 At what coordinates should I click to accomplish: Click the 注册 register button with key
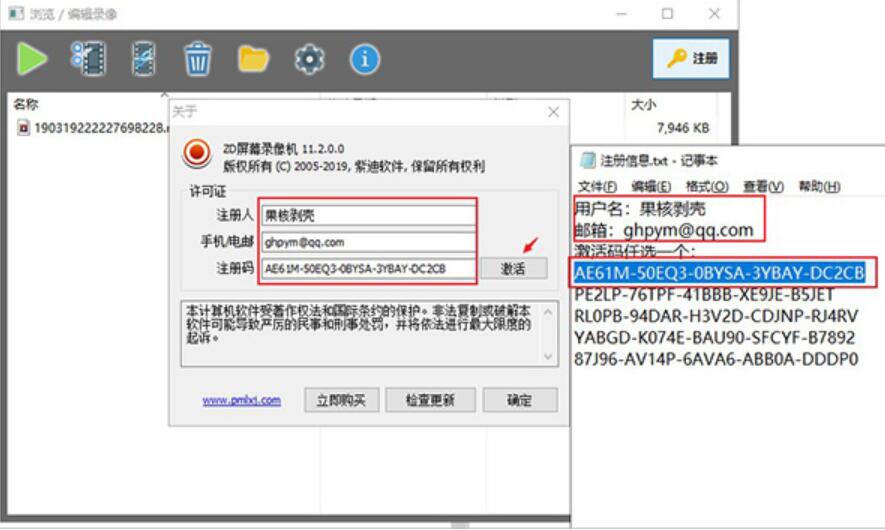691,58
